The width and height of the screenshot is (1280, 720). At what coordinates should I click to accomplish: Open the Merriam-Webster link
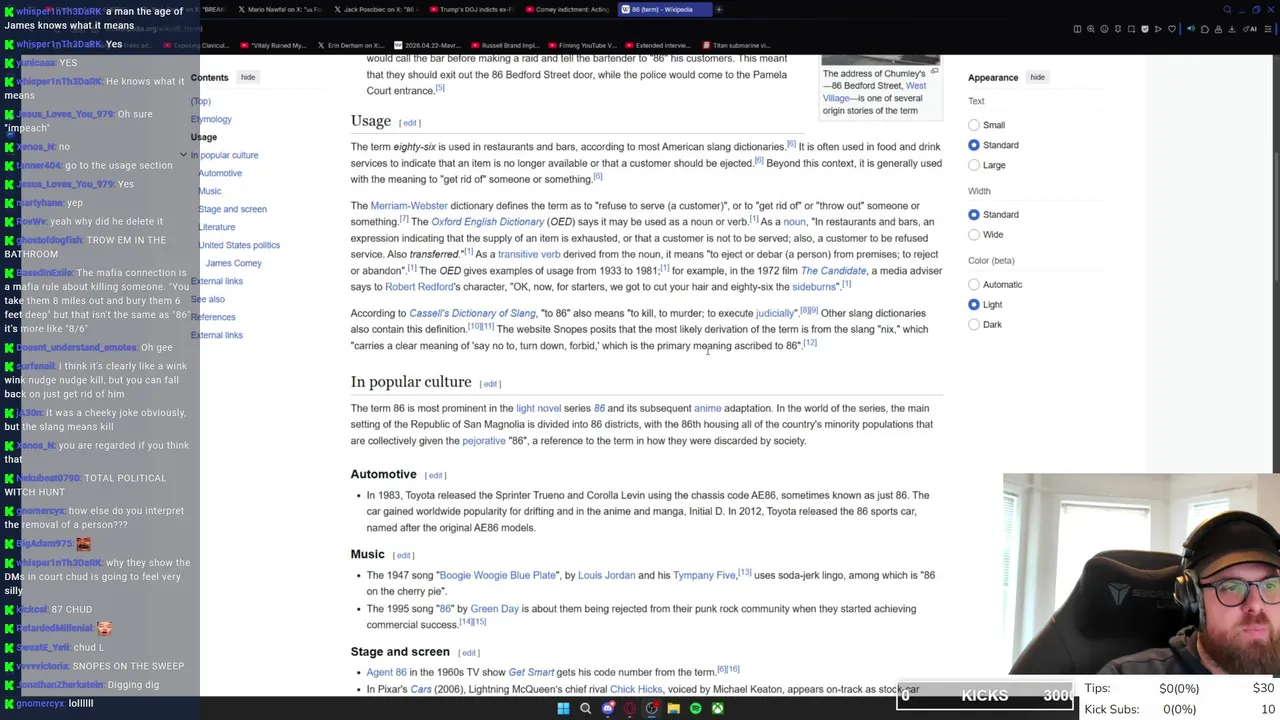pyautogui.click(x=409, y=206)
